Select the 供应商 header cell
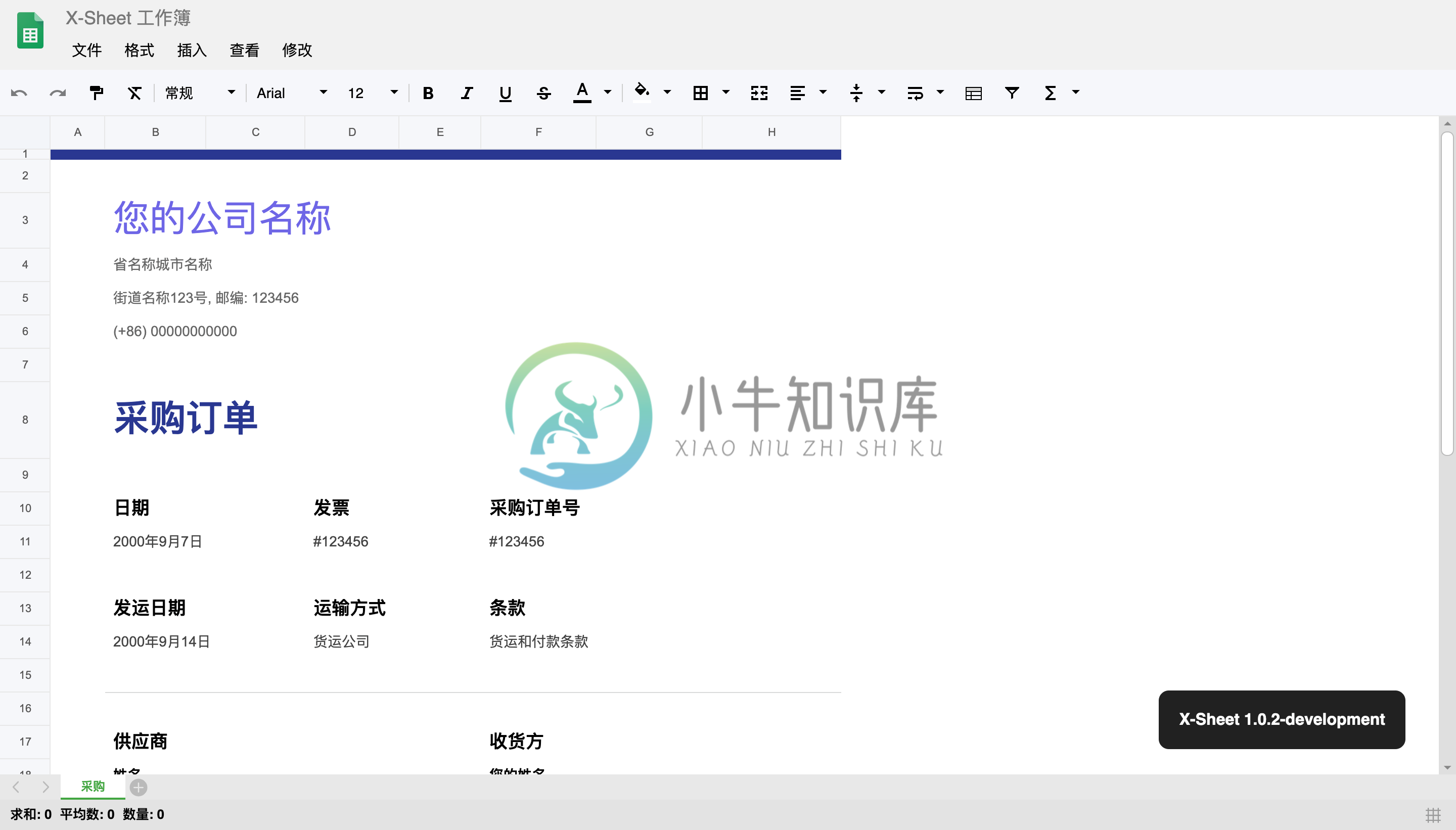1456x830 pixels. click(140, 742)
